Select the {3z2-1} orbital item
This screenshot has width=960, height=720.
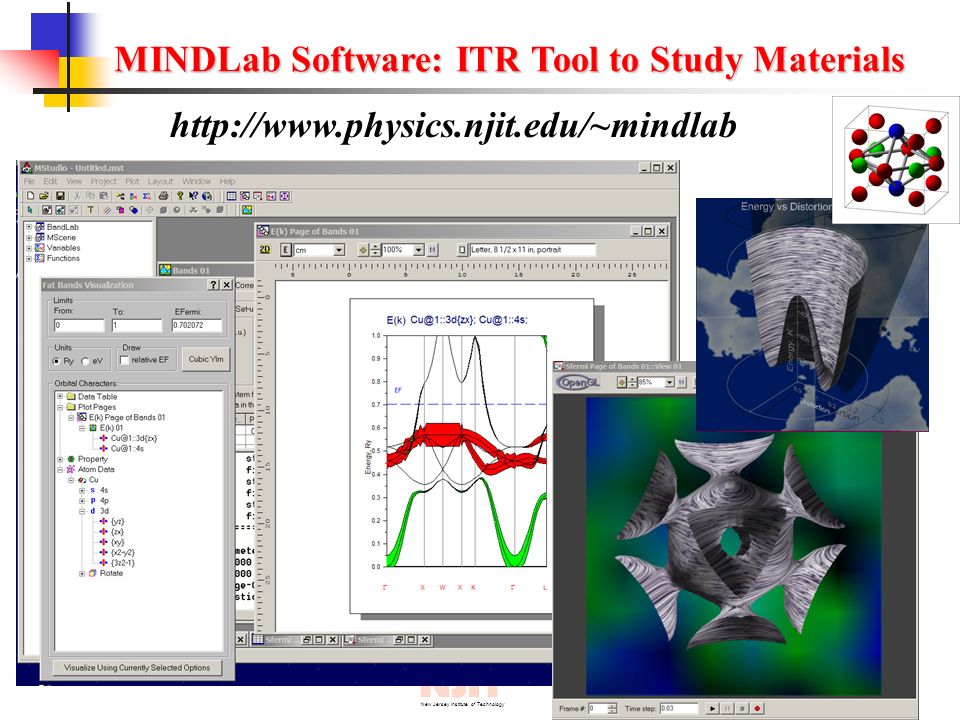tap(122, 563)
